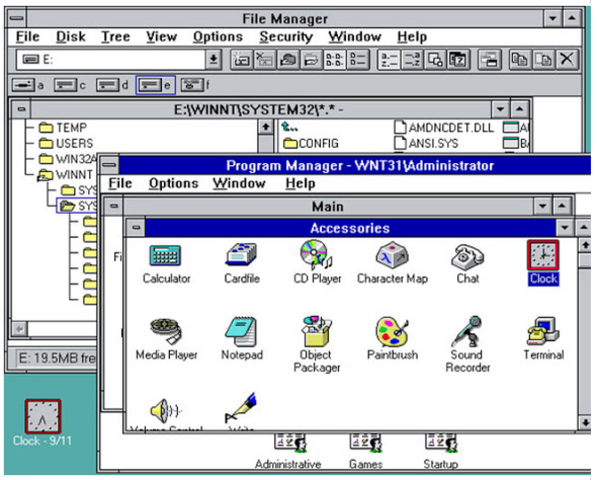Open File Manager's Tree menu

pyautogui.click(x=115, y=37)
